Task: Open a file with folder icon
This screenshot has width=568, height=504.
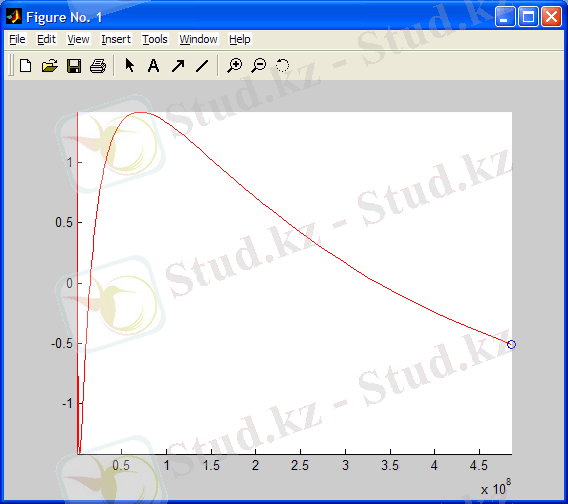Action: (x=50, y=66)
